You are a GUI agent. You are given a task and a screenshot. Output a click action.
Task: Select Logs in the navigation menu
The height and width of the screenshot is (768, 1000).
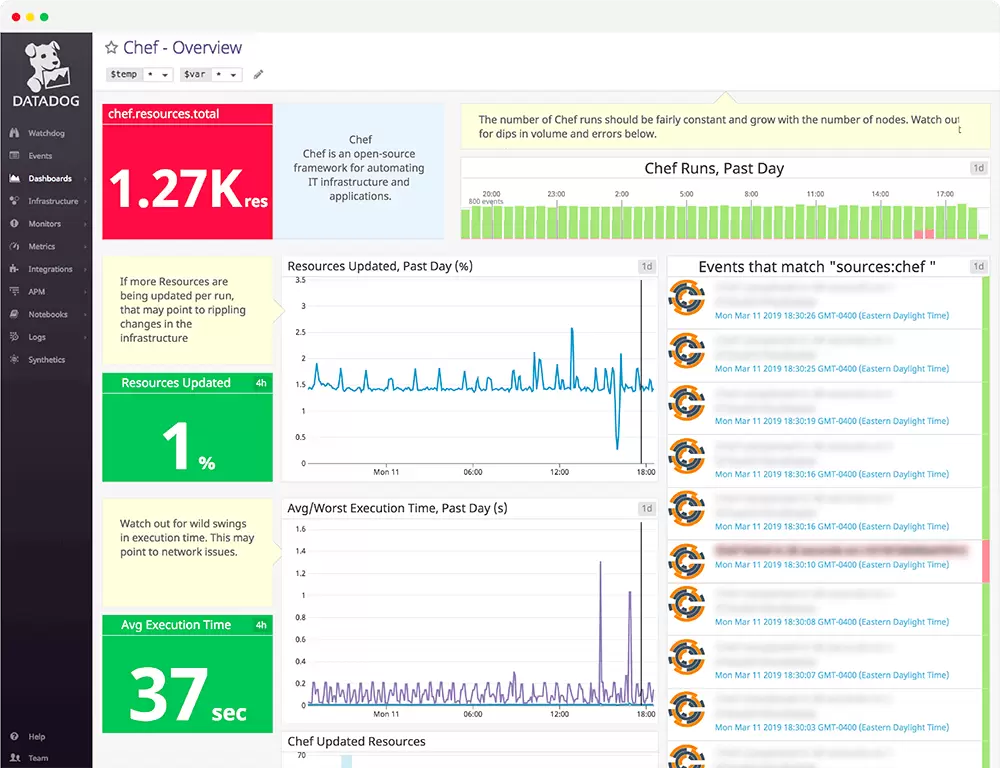click(x=13, y=336)
